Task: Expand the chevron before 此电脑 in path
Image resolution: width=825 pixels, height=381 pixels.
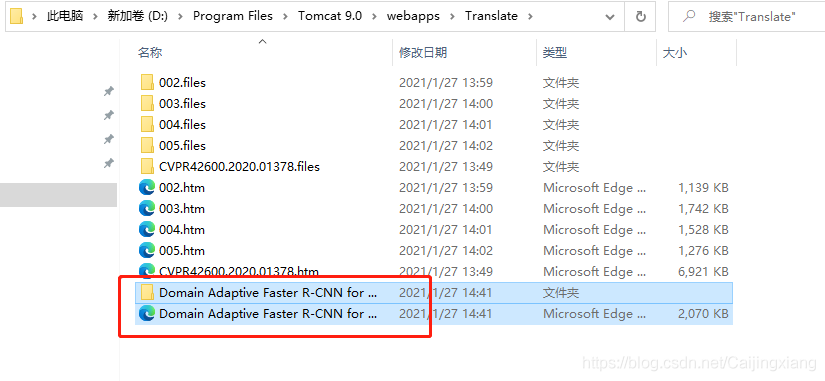Action: click(x=35, y=16)
